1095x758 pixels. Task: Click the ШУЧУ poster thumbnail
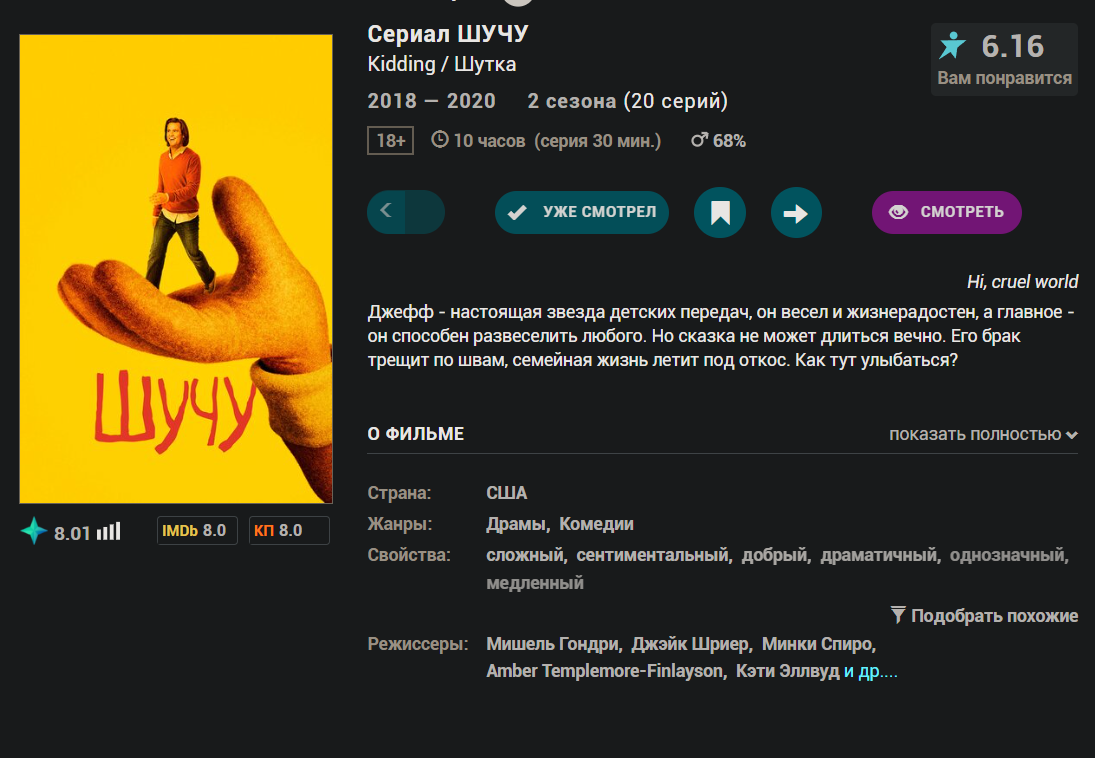click(176, 269)
